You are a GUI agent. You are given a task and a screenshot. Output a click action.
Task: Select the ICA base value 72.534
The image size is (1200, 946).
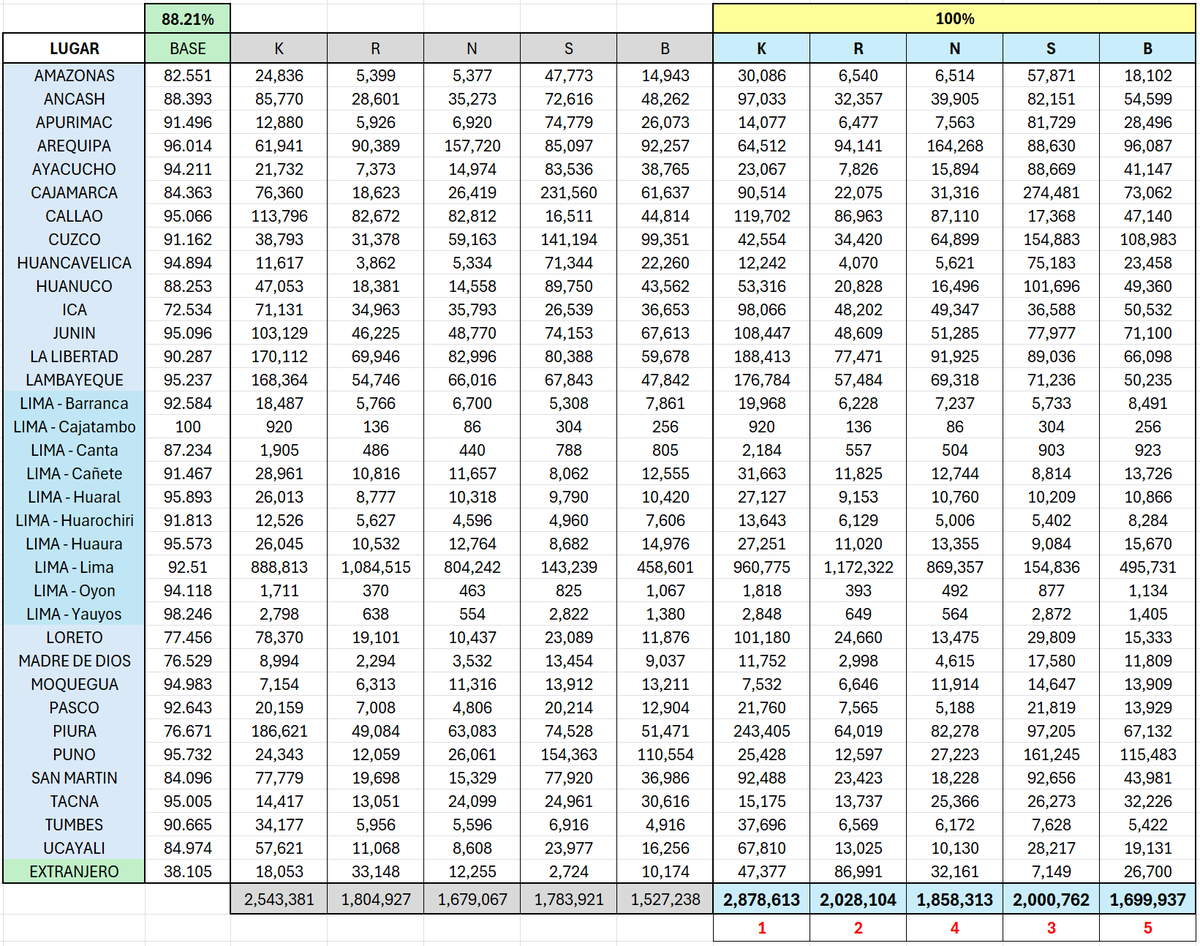click(187, 310)
